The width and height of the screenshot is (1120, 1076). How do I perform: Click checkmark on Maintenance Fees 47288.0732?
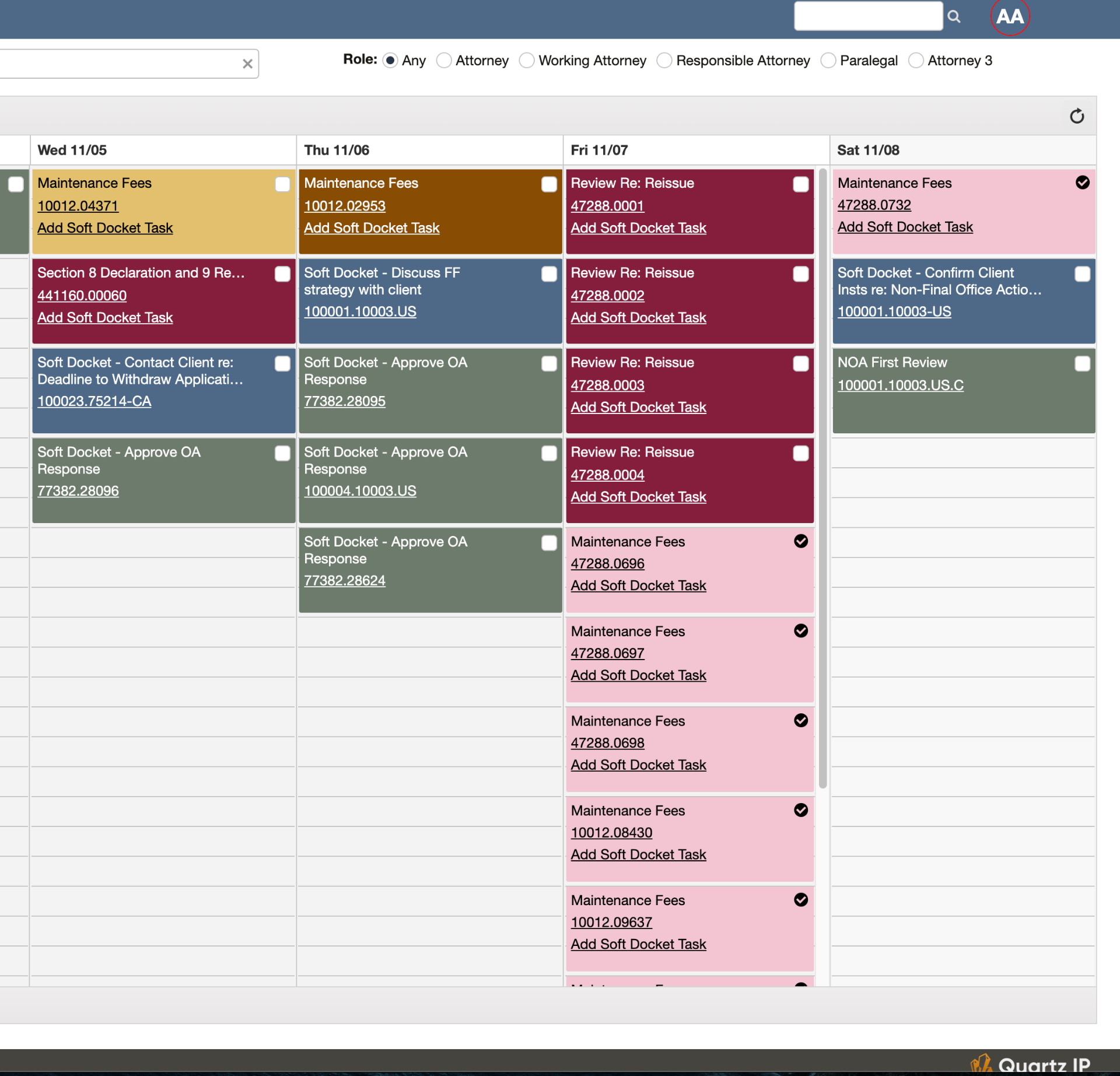pyautogui.click(x=1082, y=183)
